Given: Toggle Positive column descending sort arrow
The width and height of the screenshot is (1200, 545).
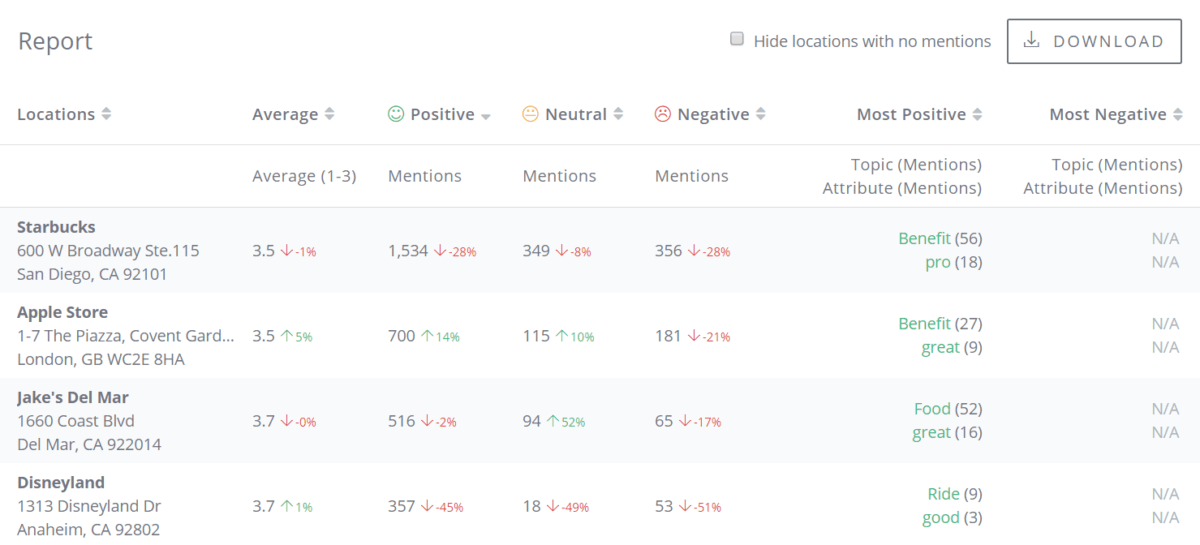Looking at the screenshot, I should (x=486, y=116).
